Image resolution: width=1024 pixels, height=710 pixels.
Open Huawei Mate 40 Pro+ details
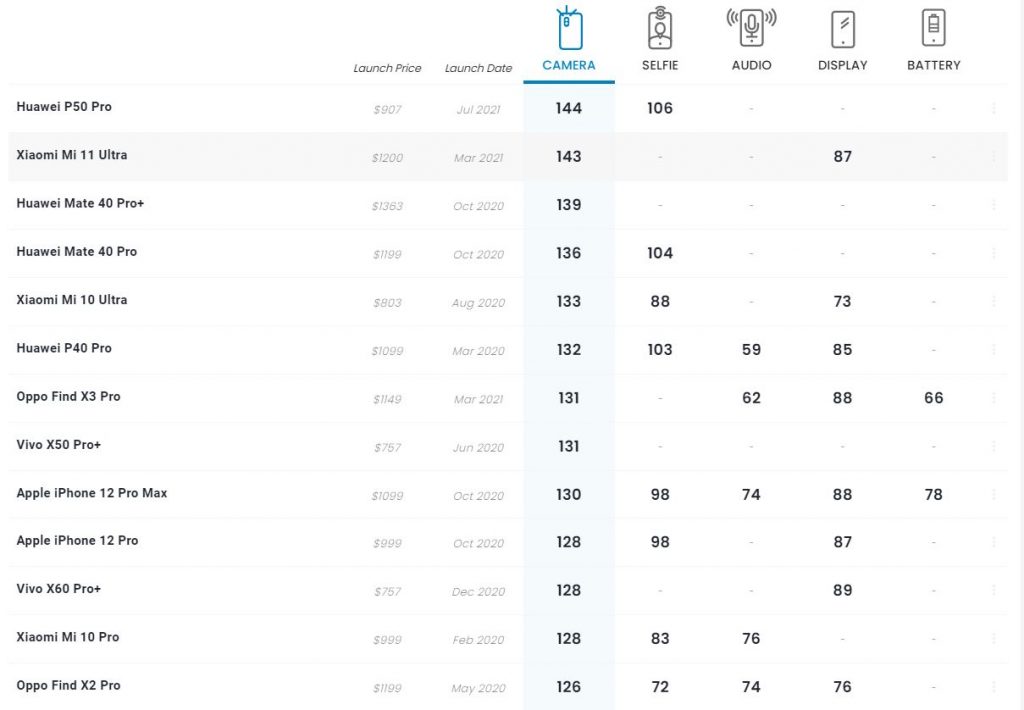(x=80, y=203)
